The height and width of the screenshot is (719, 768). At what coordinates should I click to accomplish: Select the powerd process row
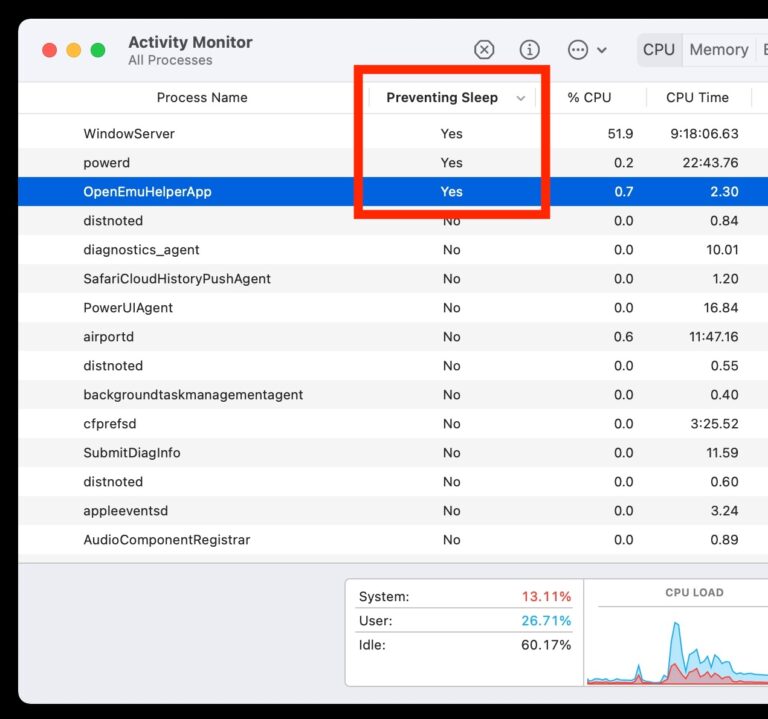click(107, 163)
